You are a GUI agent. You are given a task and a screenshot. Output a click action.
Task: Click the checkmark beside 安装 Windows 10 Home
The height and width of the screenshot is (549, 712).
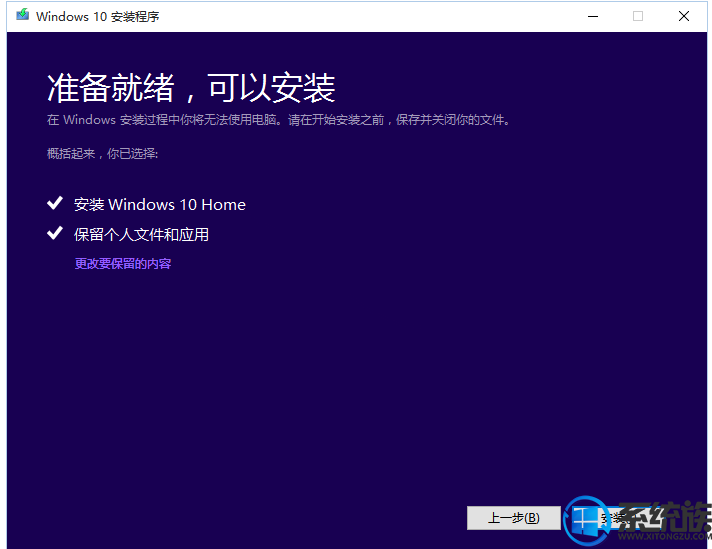(55, 203)
